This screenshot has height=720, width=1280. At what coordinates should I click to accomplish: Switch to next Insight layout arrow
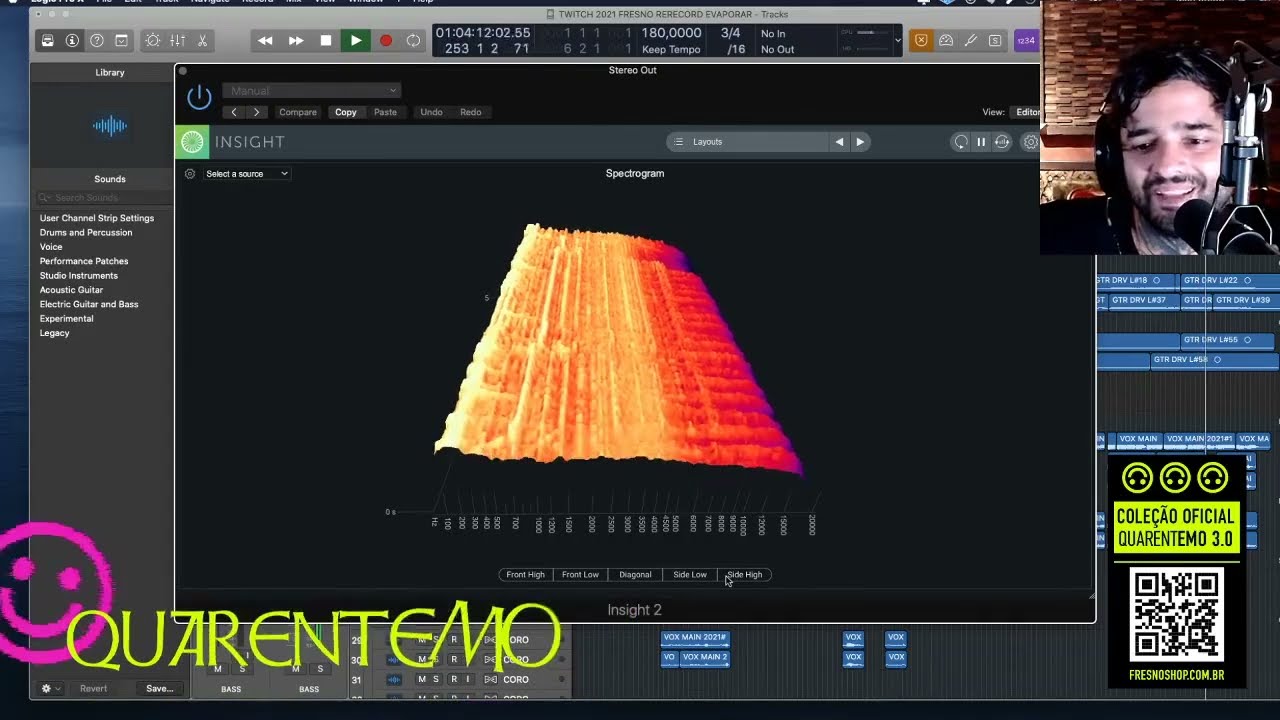point(859,142)
